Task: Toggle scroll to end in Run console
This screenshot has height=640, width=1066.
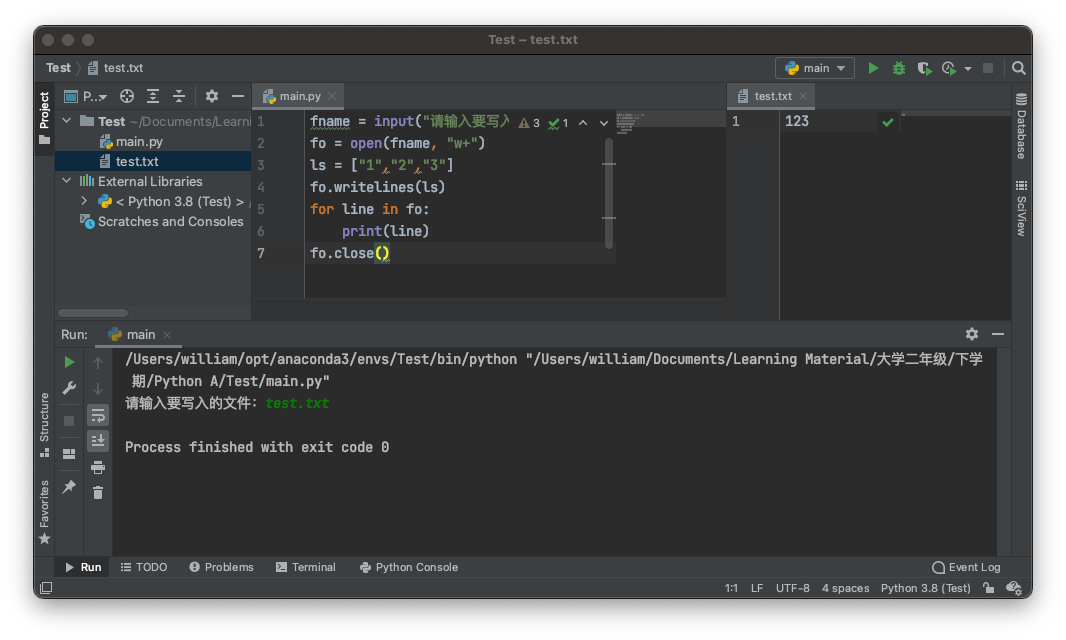Action: click(x=98, y=440)
